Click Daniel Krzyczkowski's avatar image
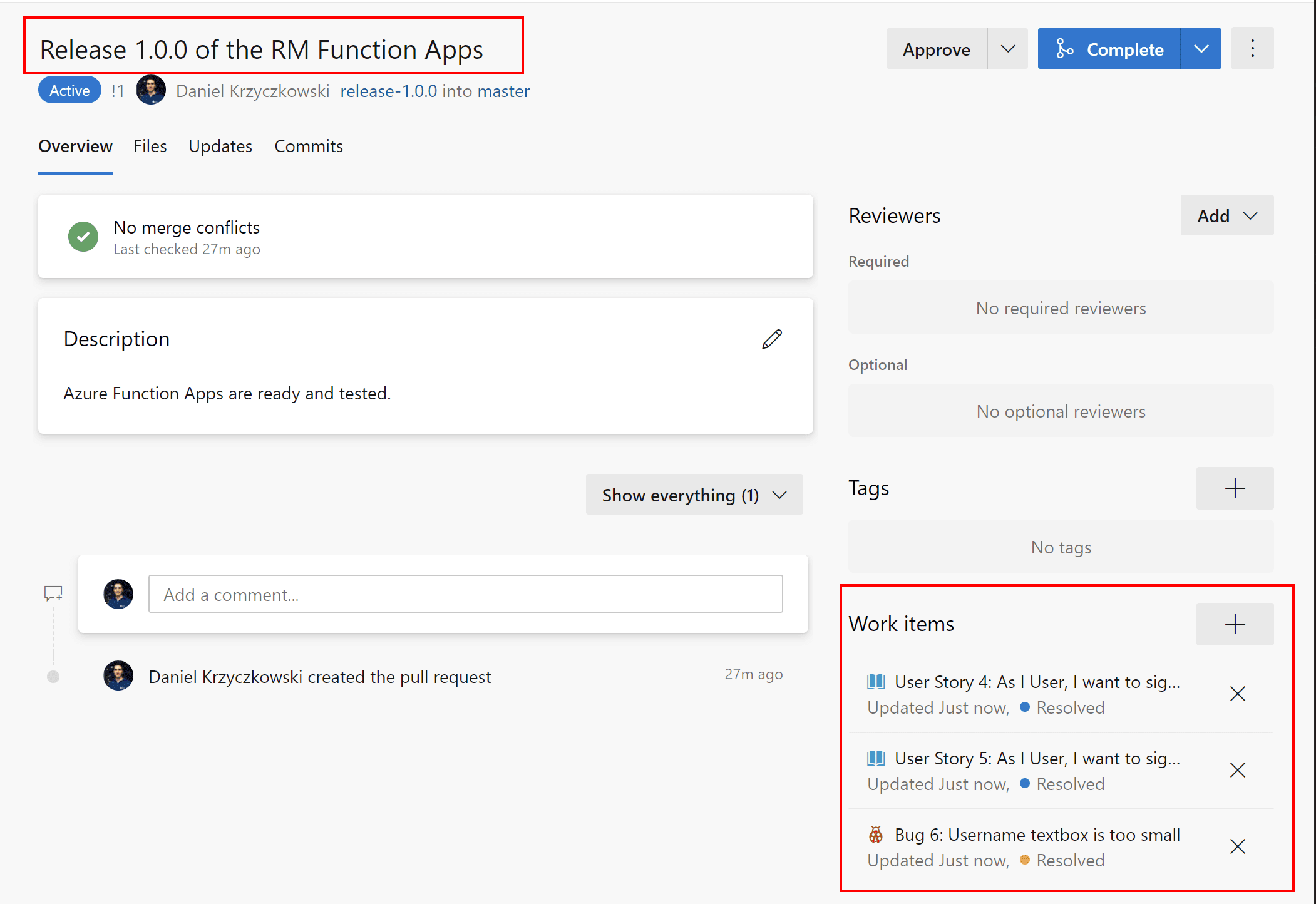 [150, 90]
